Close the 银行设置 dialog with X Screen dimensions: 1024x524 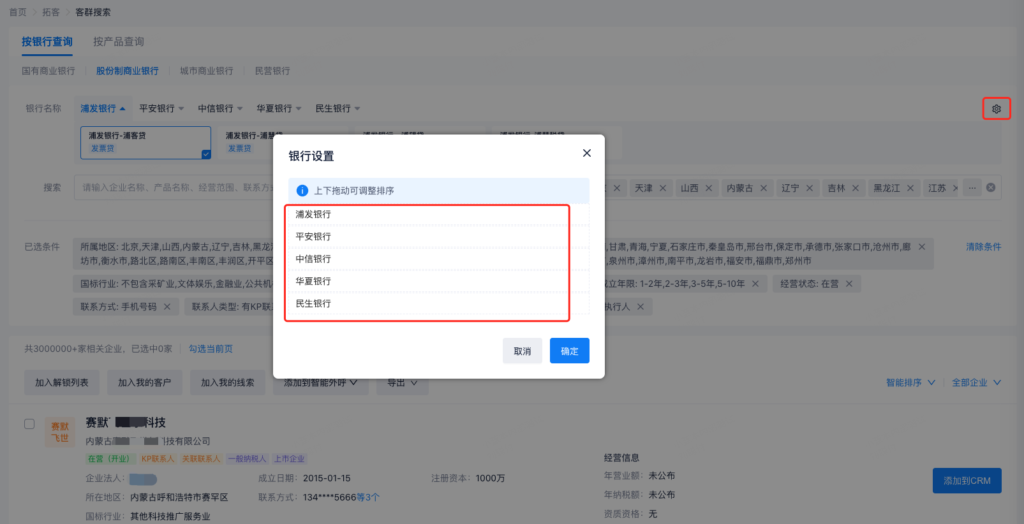tap(587, 153)
